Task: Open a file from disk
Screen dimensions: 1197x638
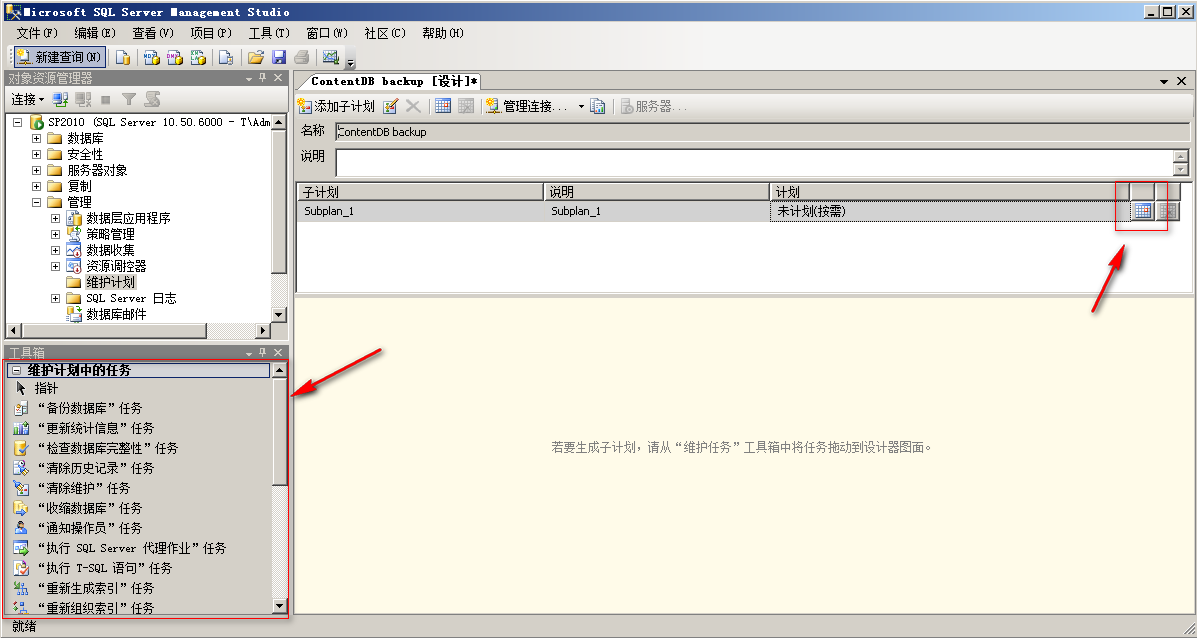Action: [x=256, y=56]
